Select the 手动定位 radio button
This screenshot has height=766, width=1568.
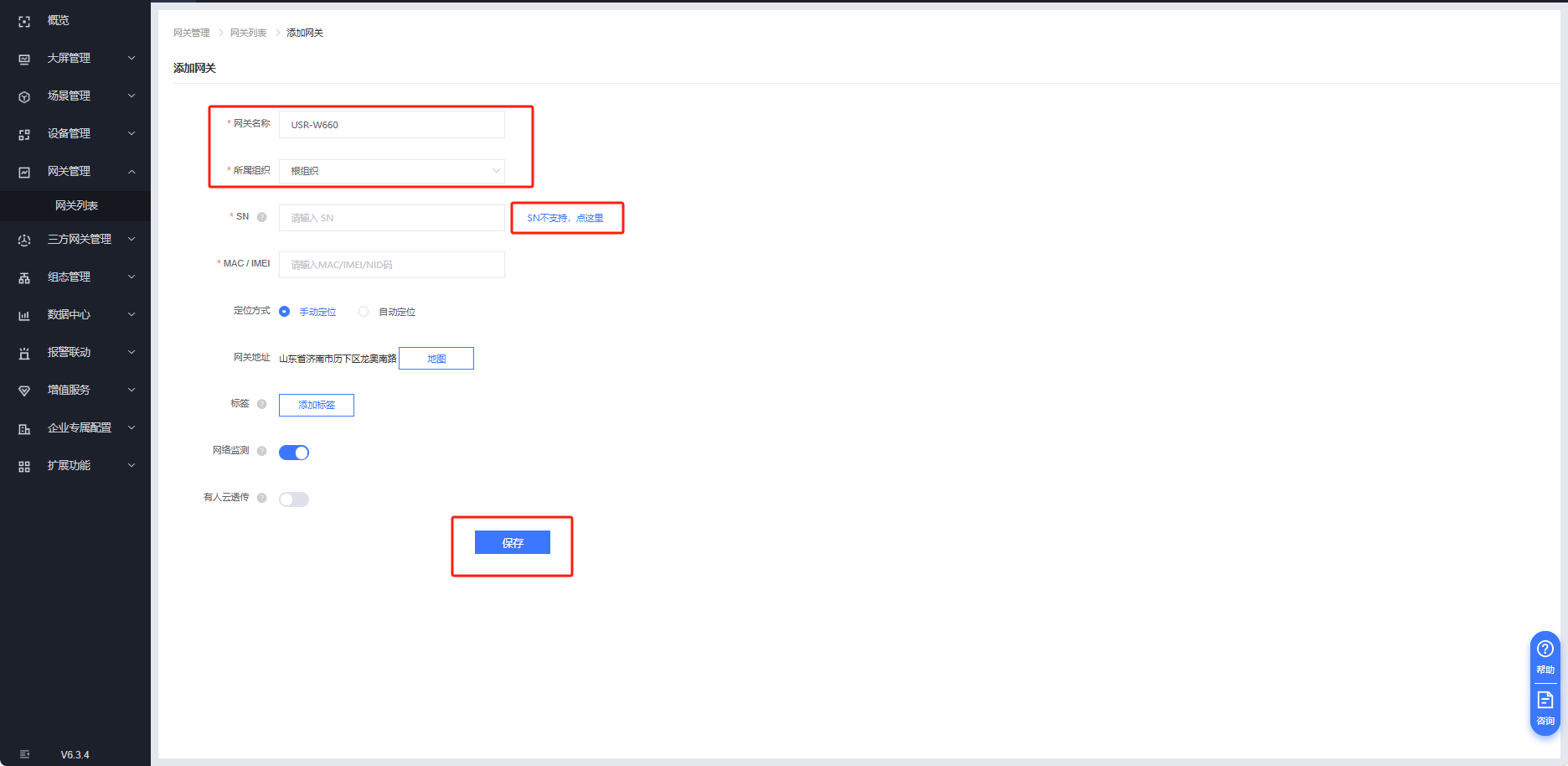click(x=285, y=312)
